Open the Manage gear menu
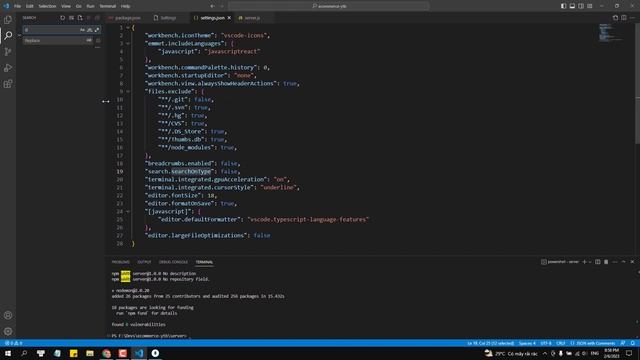Screen dimensions: 640x360 click(8, 331)
